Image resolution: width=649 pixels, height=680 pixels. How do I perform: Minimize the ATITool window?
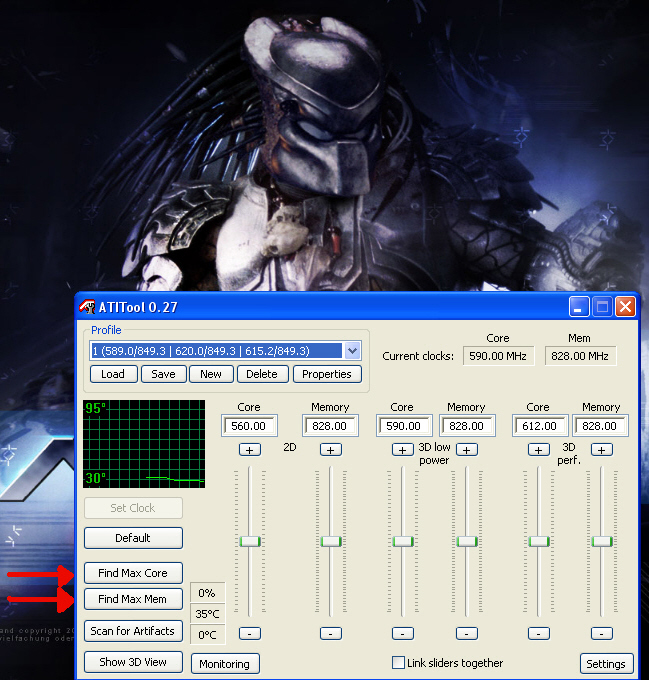(x=579, y=307)
